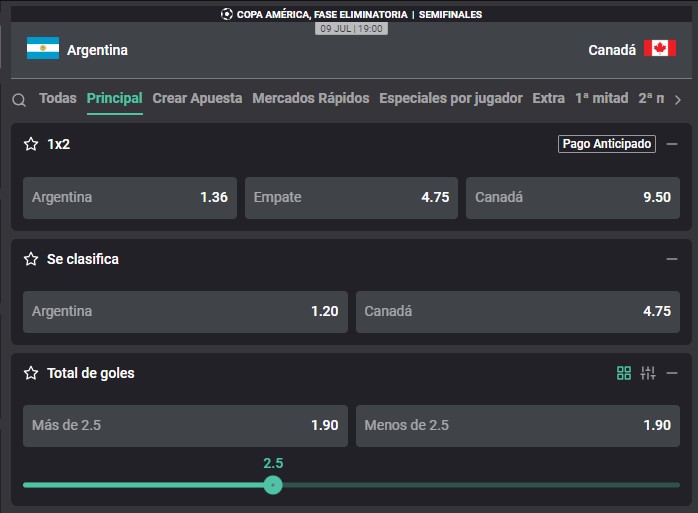Viewport: 698px width, 513px height.
Task: Bet on Más de 2.5 goals
Action: (x=185, y=426)
